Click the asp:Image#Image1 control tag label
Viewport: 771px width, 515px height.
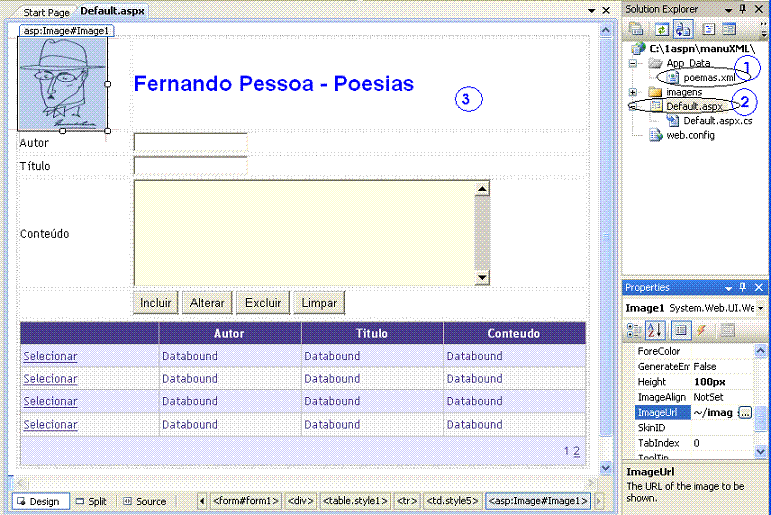coord(67,30)
